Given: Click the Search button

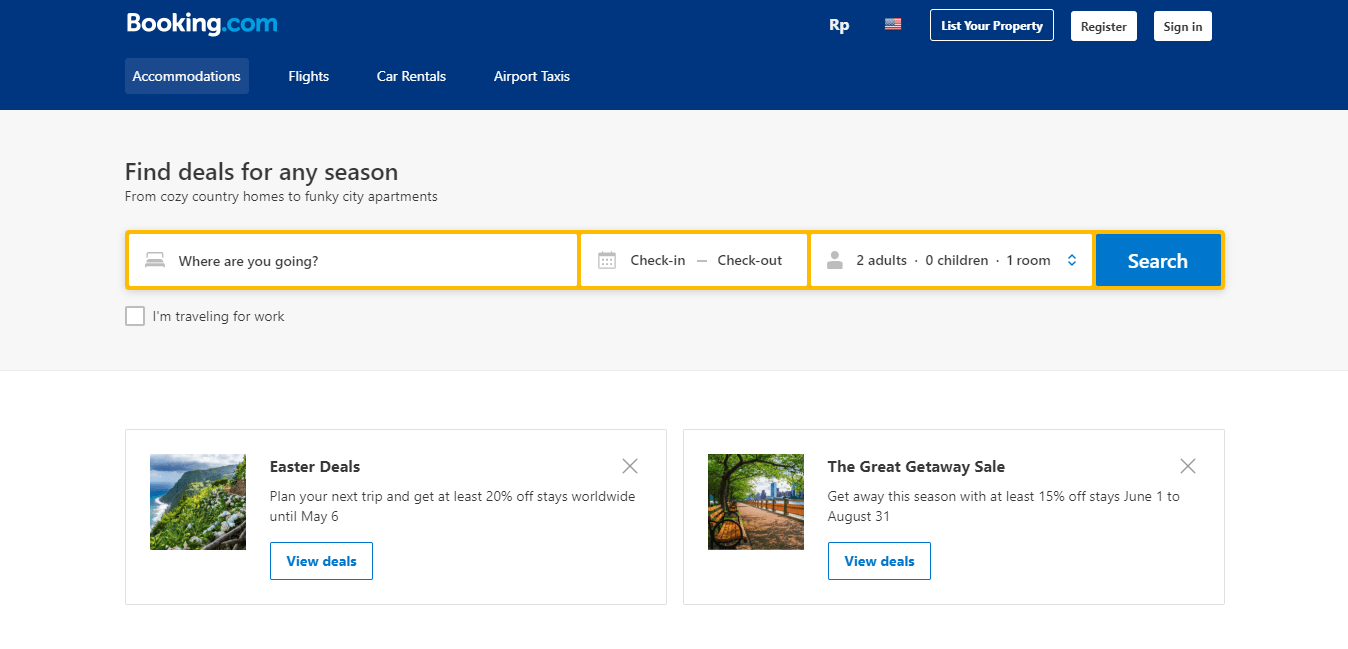Looking at the screenshot, I should tap(1158, 259).
